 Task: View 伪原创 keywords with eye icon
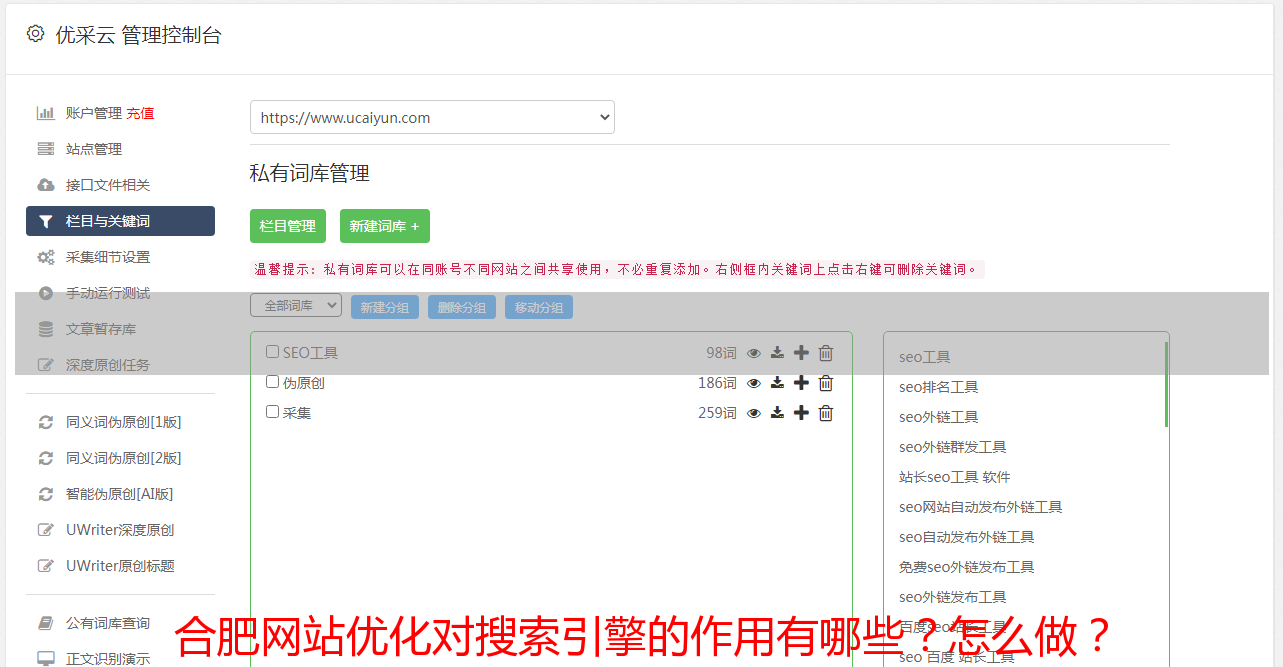754,383
